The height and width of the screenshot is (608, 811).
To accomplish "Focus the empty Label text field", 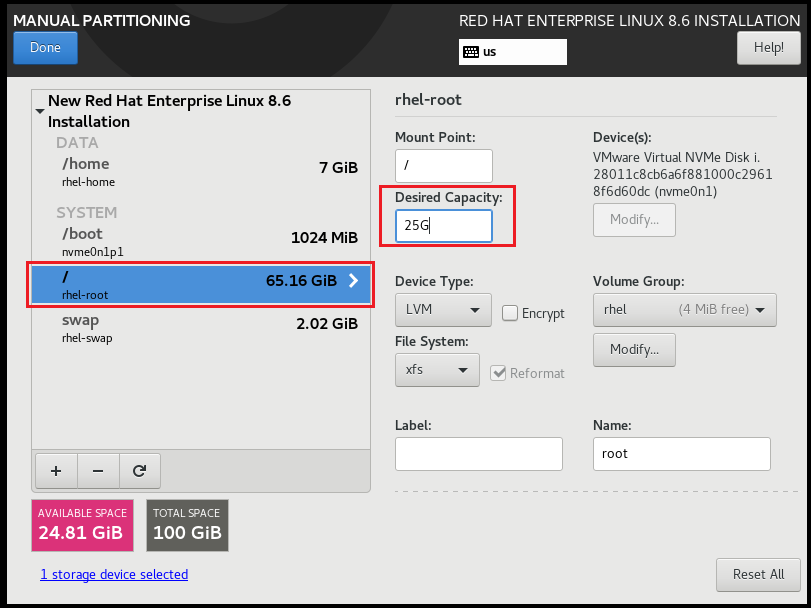I will pyautogui.click(x=478, y=454).
